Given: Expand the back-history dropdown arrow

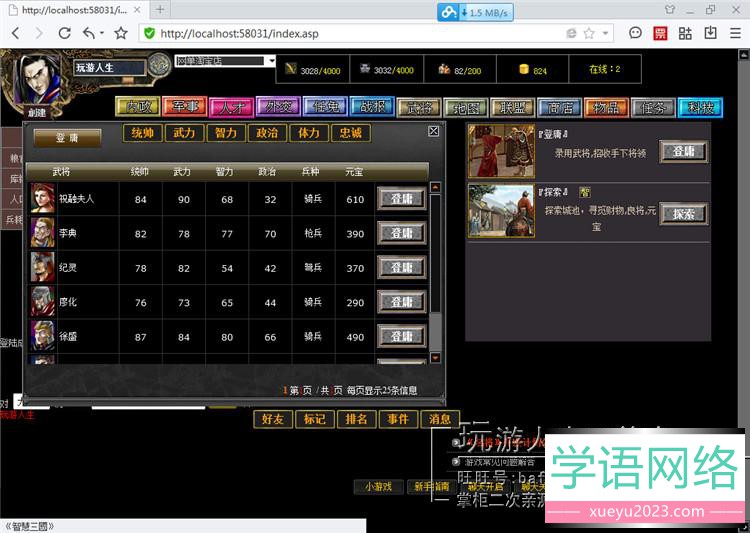Looking at the screenshot, I should [x=103, y=33].
